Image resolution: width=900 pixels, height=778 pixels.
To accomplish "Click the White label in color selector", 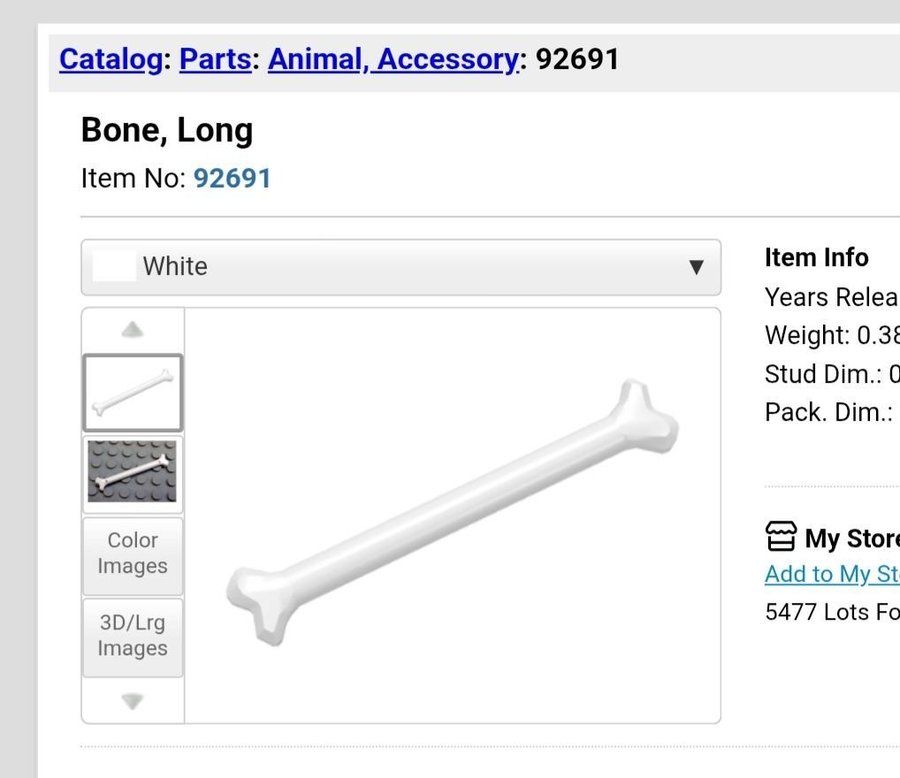I will click(175, 267).
